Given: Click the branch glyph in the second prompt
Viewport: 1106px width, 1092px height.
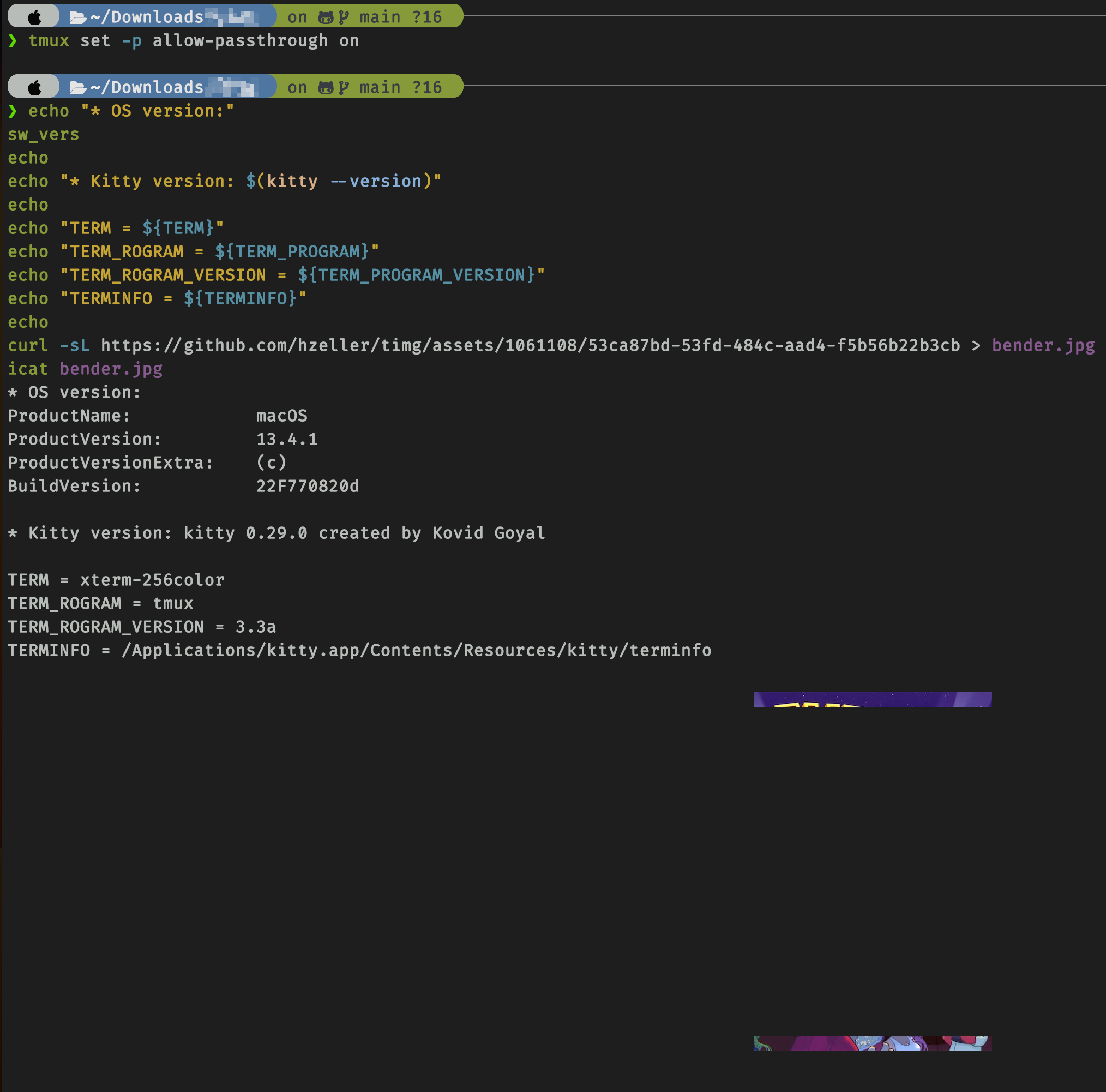Looking at the screenshot, I should pos(344,87).
